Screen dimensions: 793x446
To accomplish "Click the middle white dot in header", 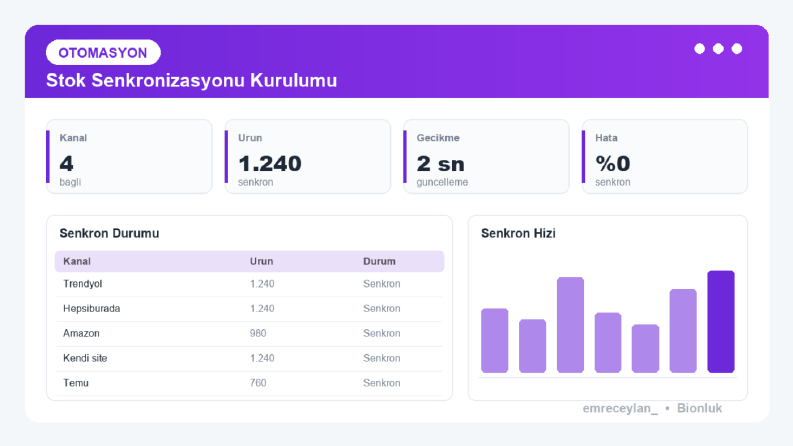I will point(718,49).
